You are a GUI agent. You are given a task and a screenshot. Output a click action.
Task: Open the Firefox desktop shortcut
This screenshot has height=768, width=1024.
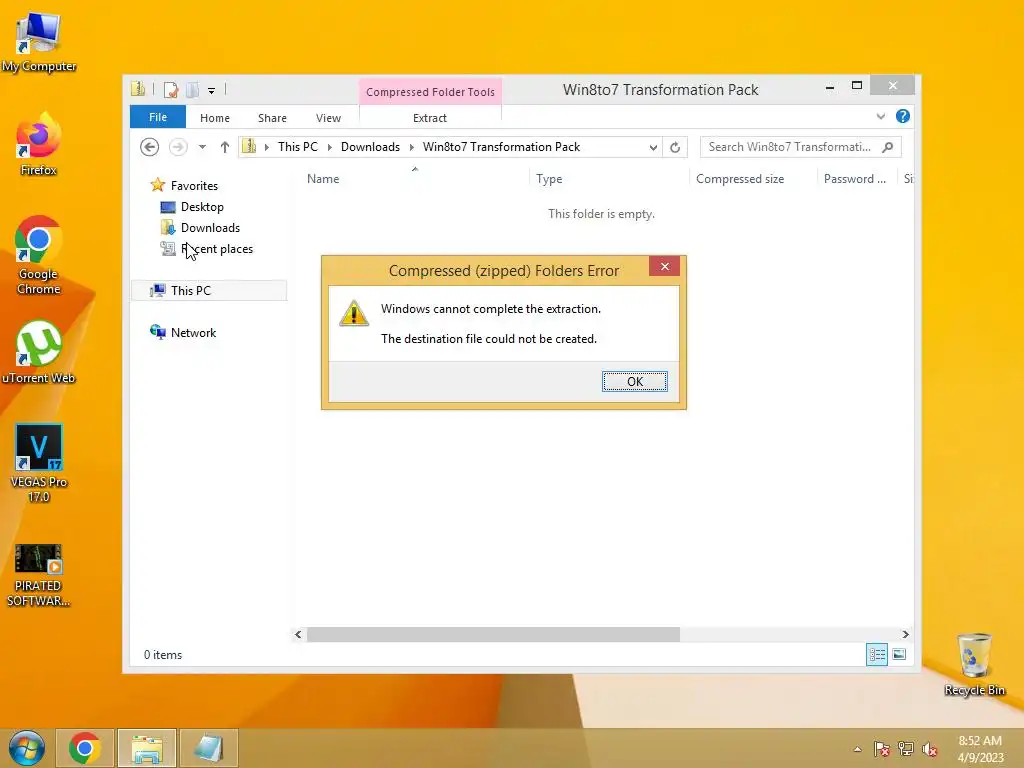(x=39, y=144)
